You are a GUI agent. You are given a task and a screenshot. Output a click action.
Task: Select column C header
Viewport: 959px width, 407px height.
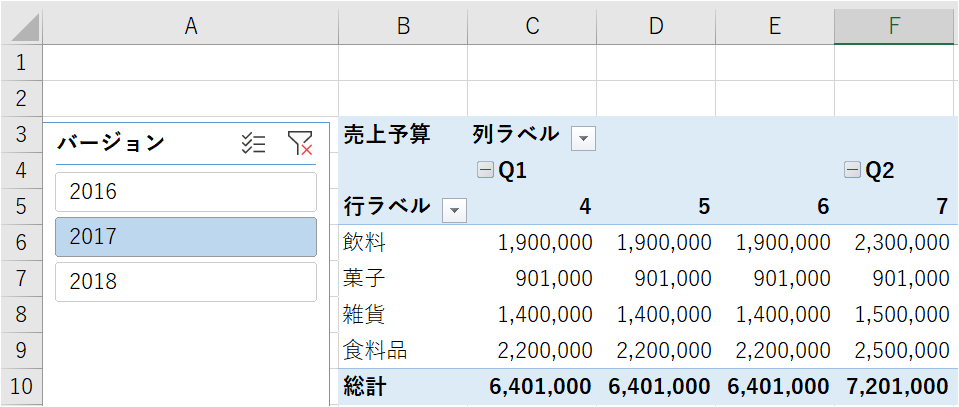coord(532,26)
